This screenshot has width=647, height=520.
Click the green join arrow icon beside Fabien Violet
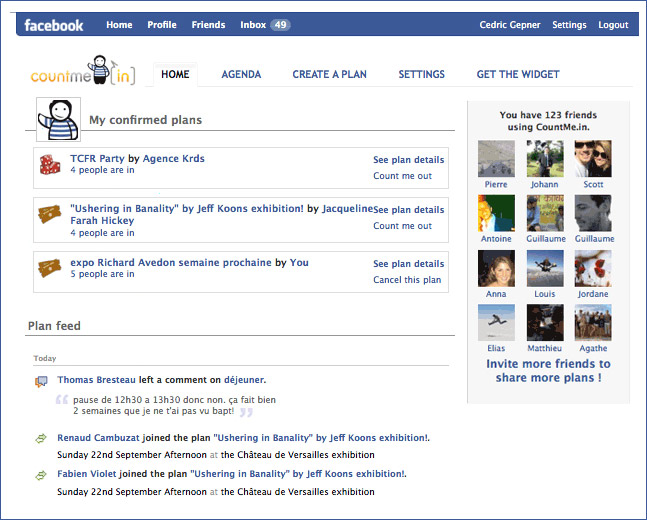pyautogui.click(x=41, y=475)
